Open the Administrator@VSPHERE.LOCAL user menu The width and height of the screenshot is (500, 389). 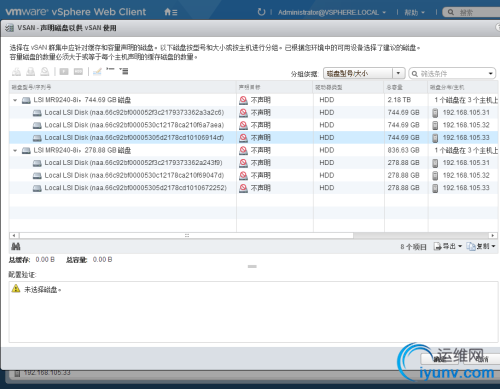pyautogui.click(x=332, y=13)
